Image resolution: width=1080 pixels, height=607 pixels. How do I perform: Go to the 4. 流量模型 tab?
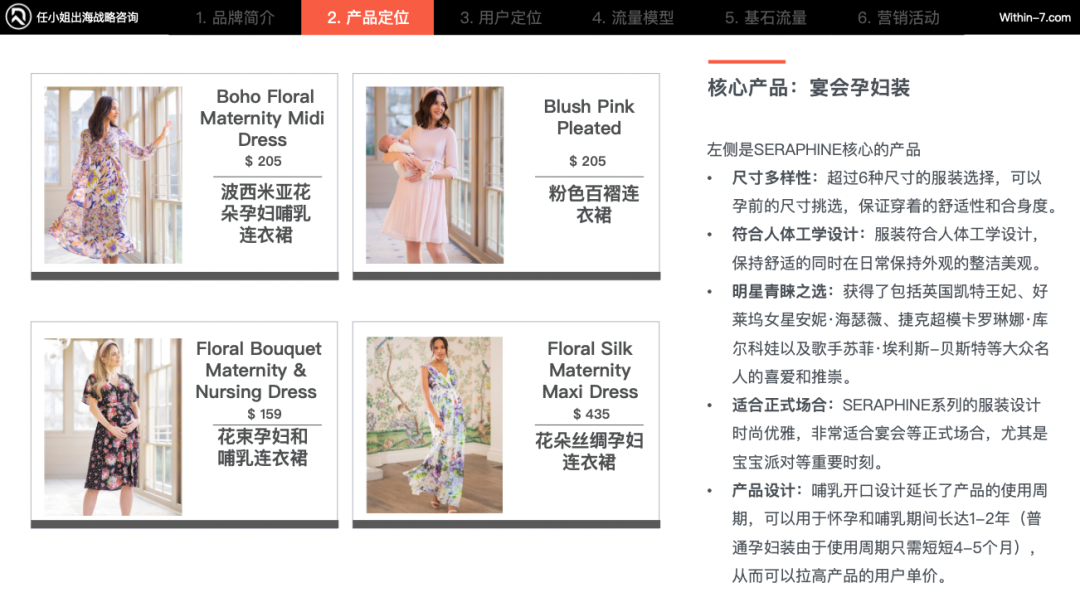click(633, 17)
